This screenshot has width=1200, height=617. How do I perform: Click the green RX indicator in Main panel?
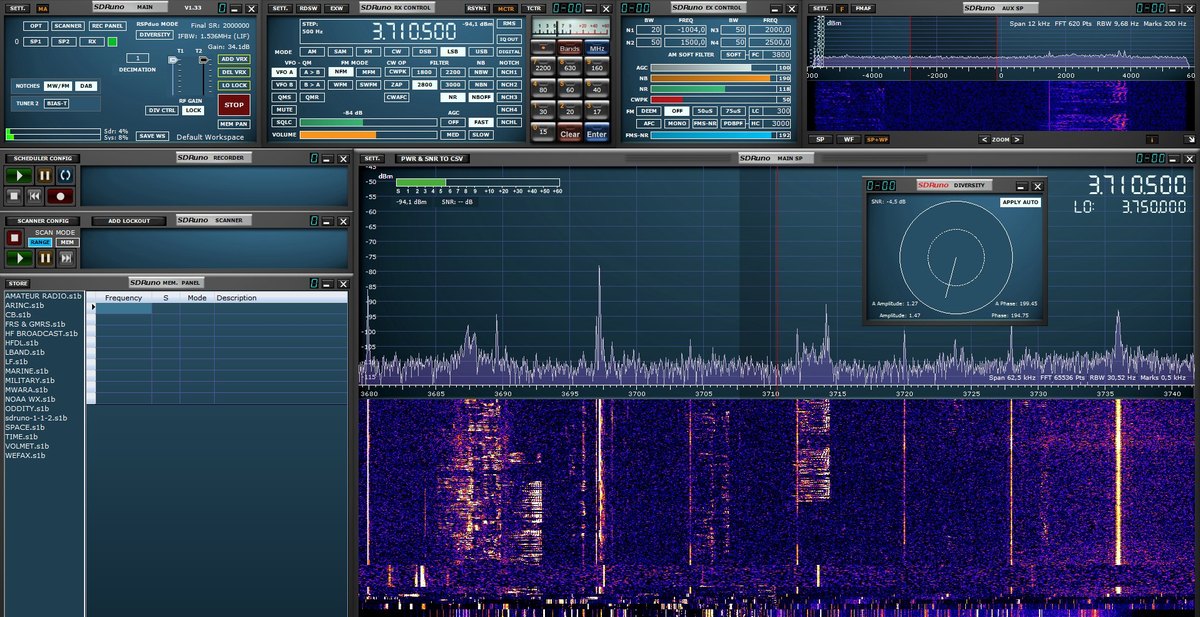pos(113,42)
